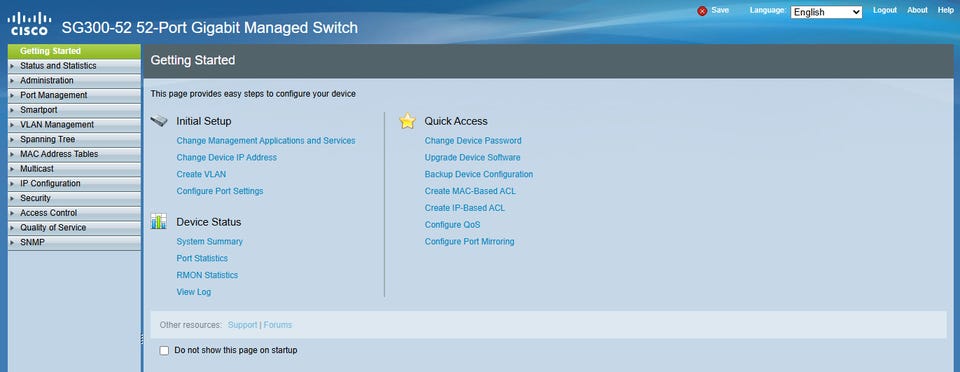The height and width of the screenshot is (372, 960).
Task: Expand the VLAN Management arrow
Action: tap(12, 124)
